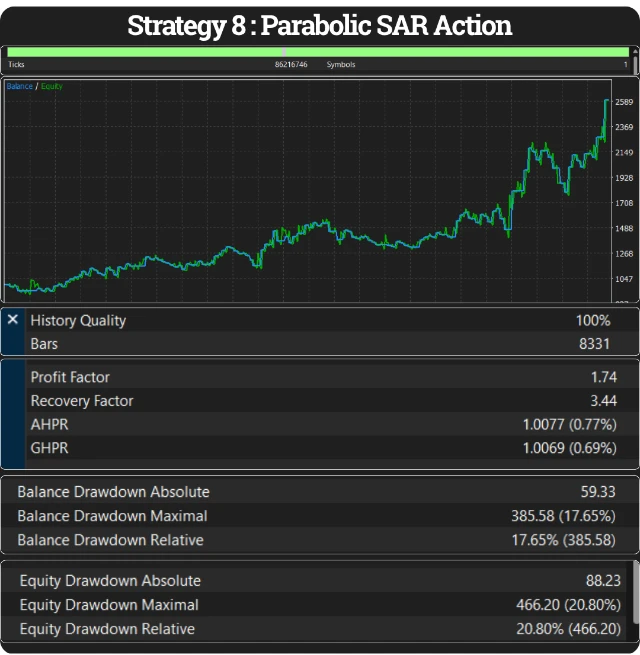Select the Bars row
The height and width of the screenshot is (655, 640).
click(320, 344)
